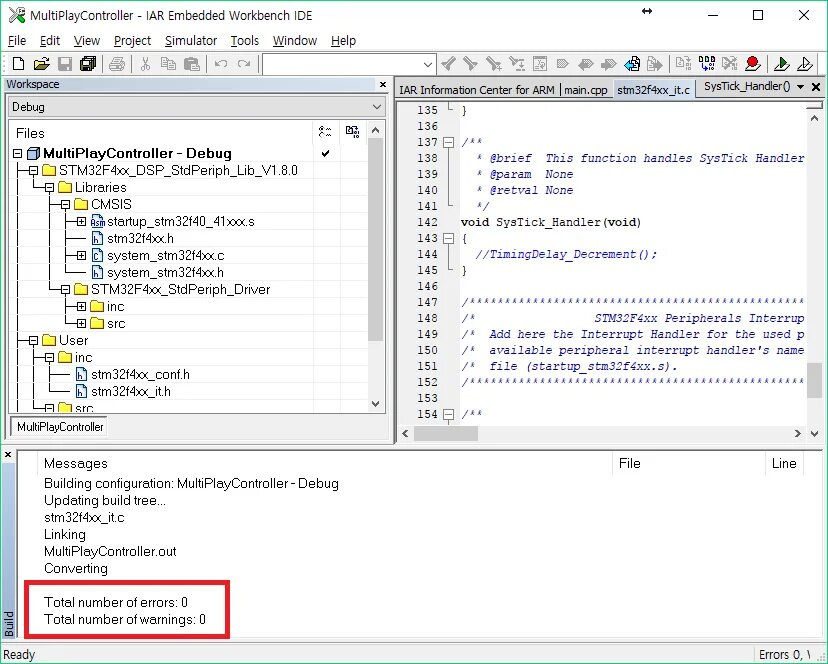Screen dimensions: 828x664
Task: Collapse code fold at line 137
Action: (x=448, y=142)
